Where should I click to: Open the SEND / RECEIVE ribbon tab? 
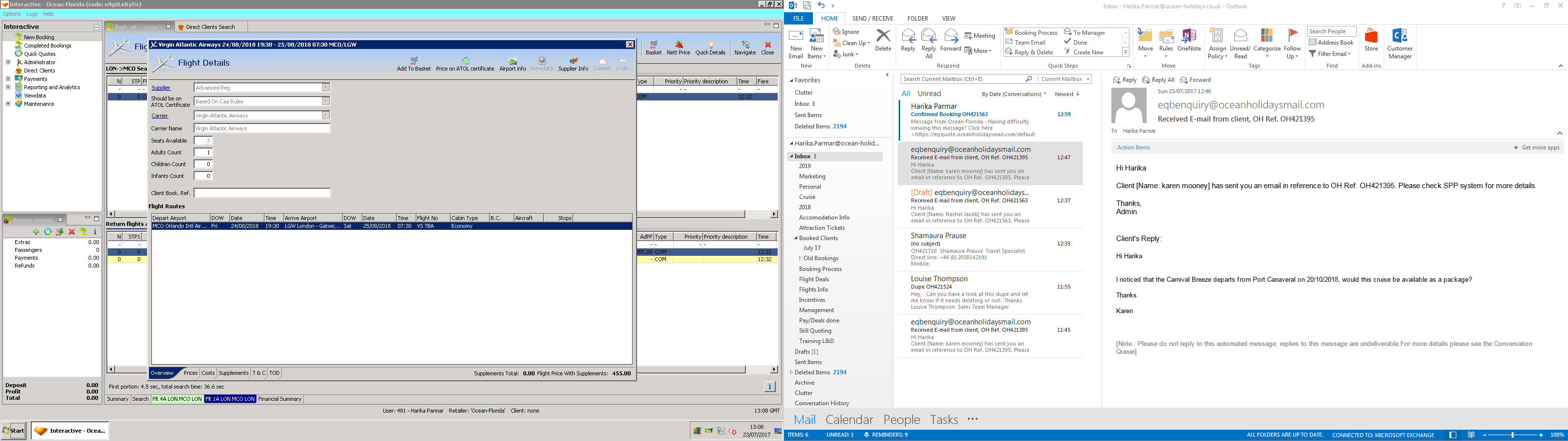873,18
